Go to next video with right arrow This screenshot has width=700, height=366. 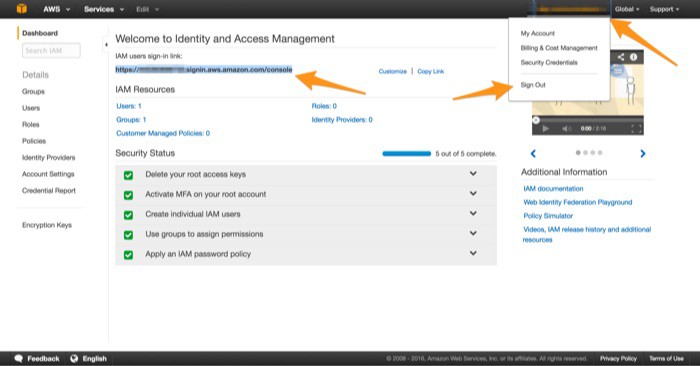click(x=642, y=154)
